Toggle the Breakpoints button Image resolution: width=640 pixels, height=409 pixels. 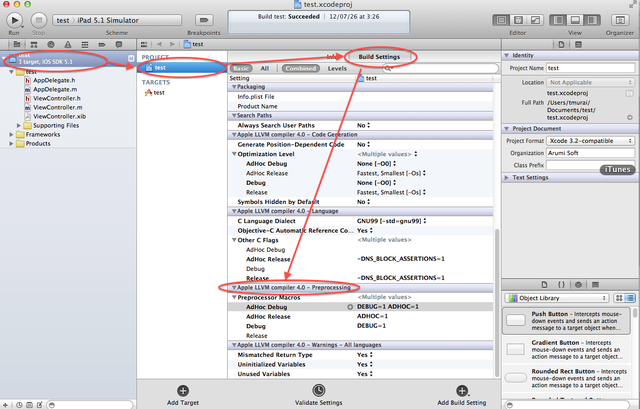[204, 20]
